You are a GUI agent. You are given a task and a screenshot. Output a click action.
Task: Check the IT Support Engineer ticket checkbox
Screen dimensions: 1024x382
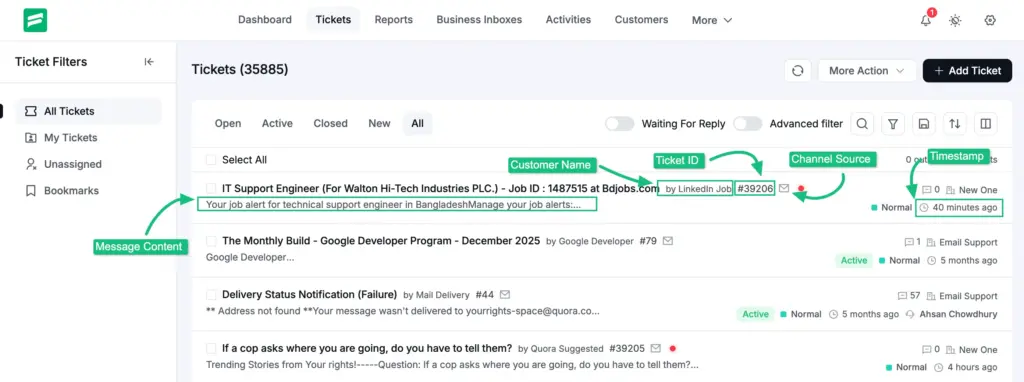[x=211, y=188]
